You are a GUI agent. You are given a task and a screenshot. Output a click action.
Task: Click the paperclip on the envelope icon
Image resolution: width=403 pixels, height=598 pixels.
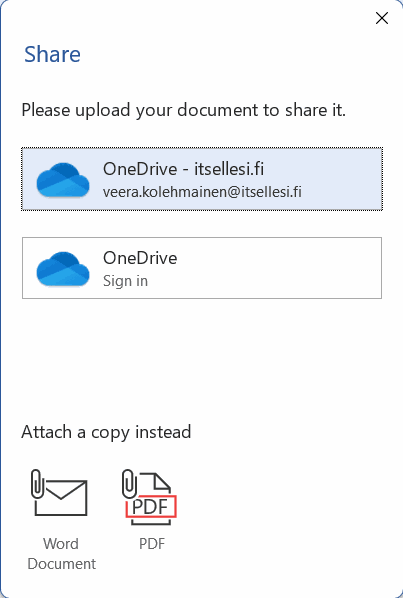pyautogui.click(x=37, y=484)
